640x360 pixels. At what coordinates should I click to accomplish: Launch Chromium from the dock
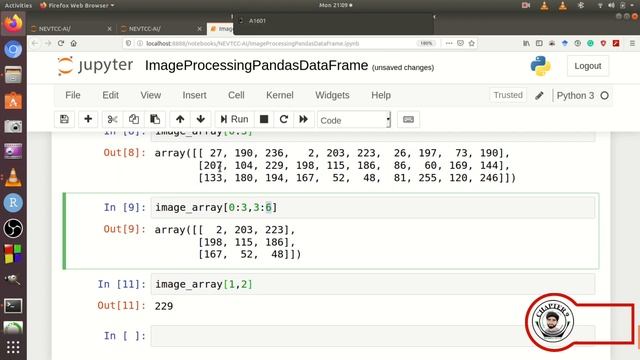(13, 49)
